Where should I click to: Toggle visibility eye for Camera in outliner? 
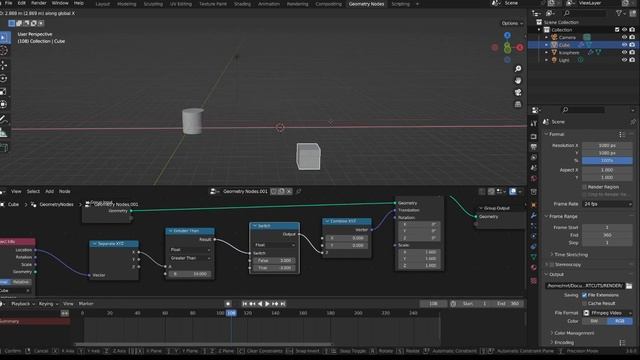(x=624, y=37)
